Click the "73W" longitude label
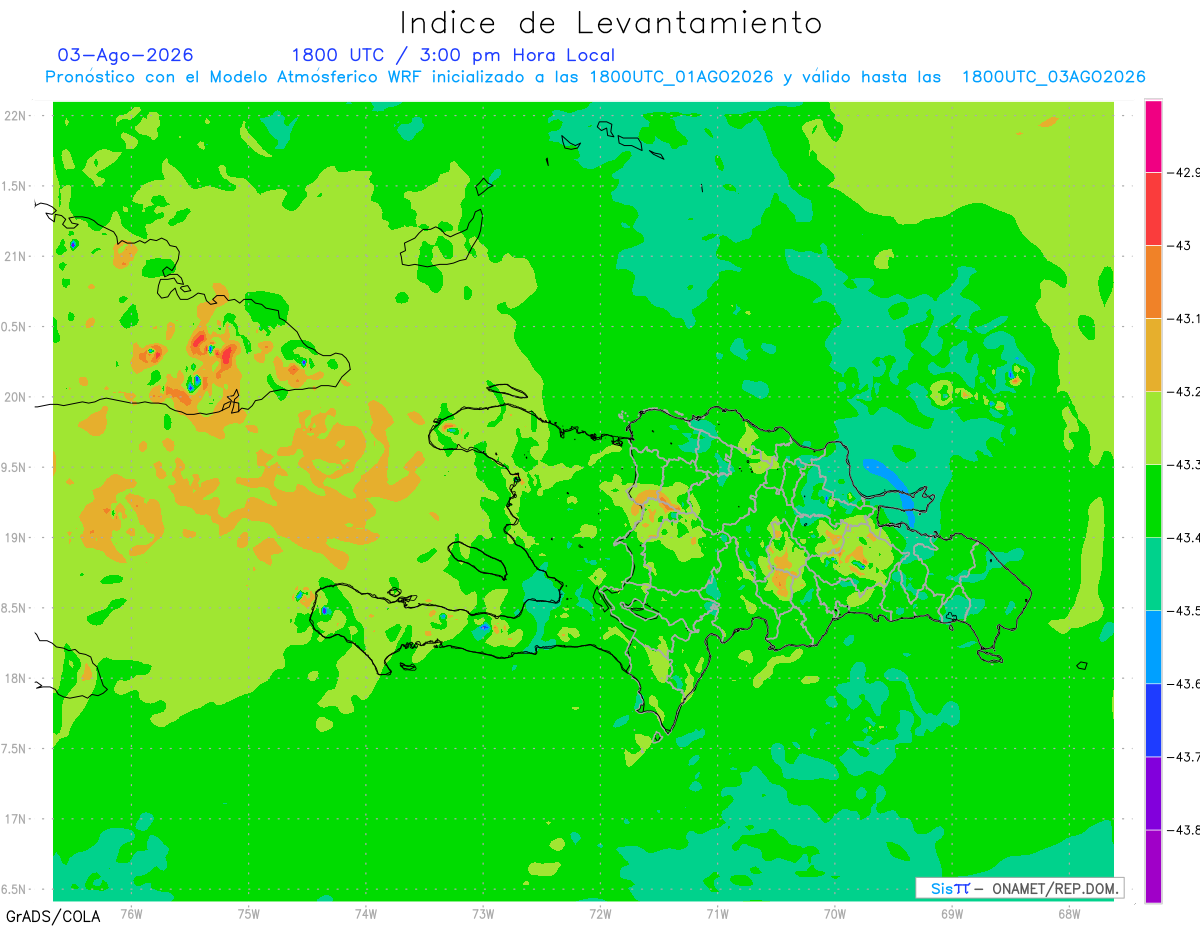The width and height of the screenshot is (1200, 927). click(x=483, y=914)
